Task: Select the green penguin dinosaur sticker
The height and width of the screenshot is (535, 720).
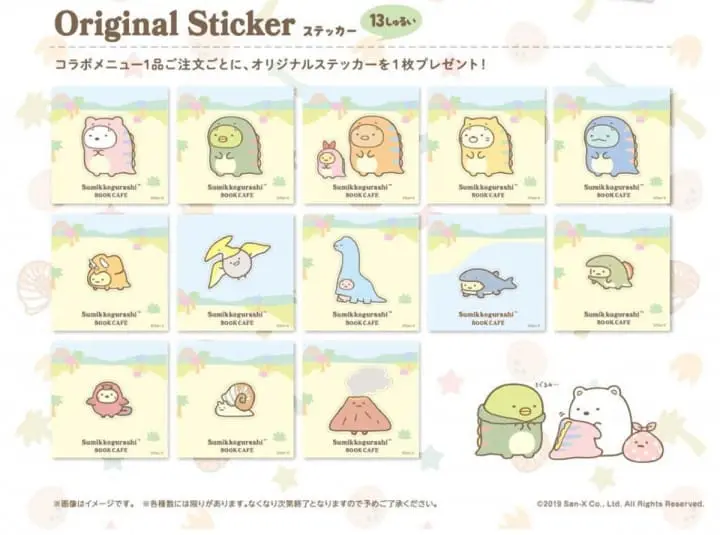Action: point(236,146)
